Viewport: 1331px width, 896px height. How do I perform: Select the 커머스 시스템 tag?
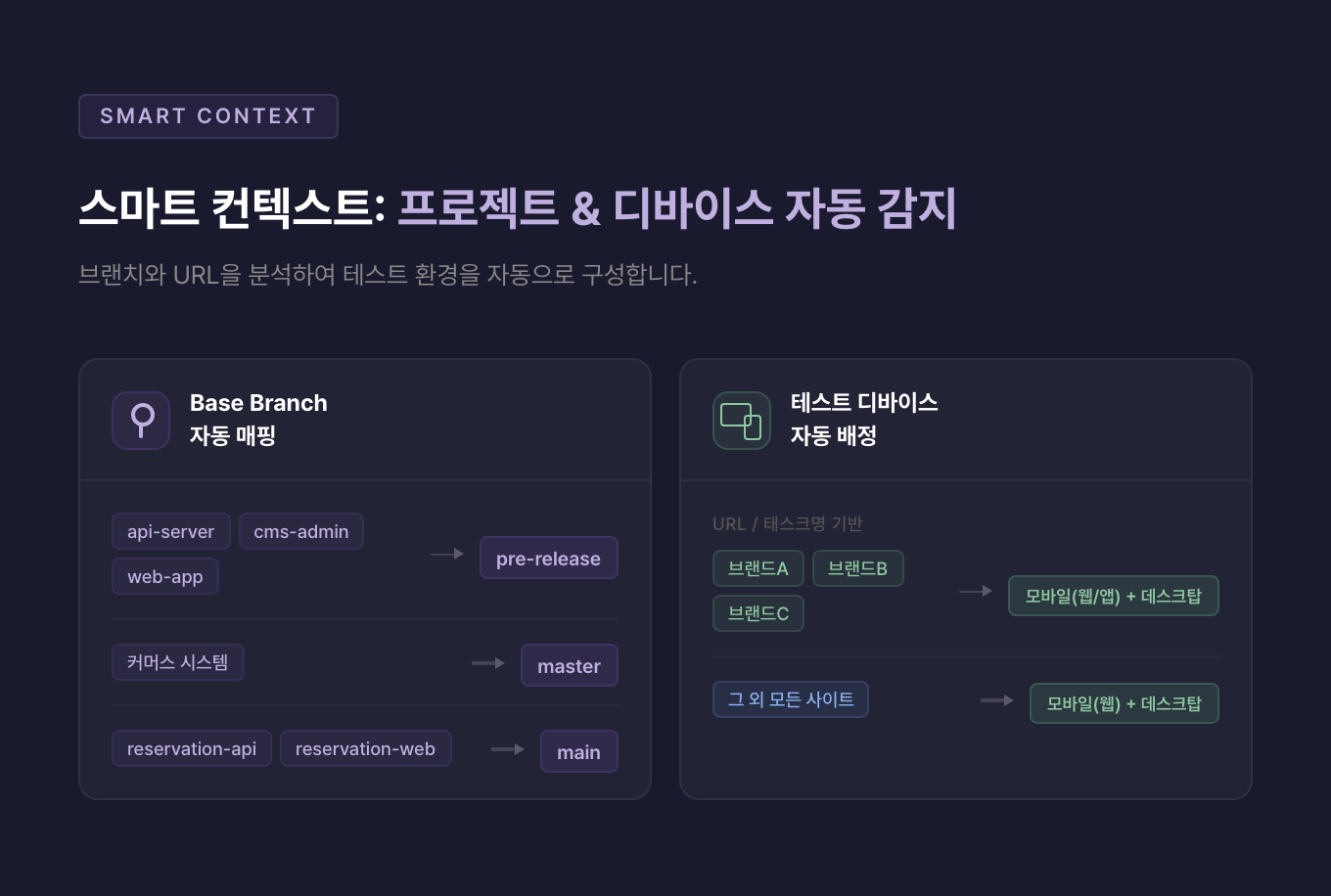click(178, 662)
